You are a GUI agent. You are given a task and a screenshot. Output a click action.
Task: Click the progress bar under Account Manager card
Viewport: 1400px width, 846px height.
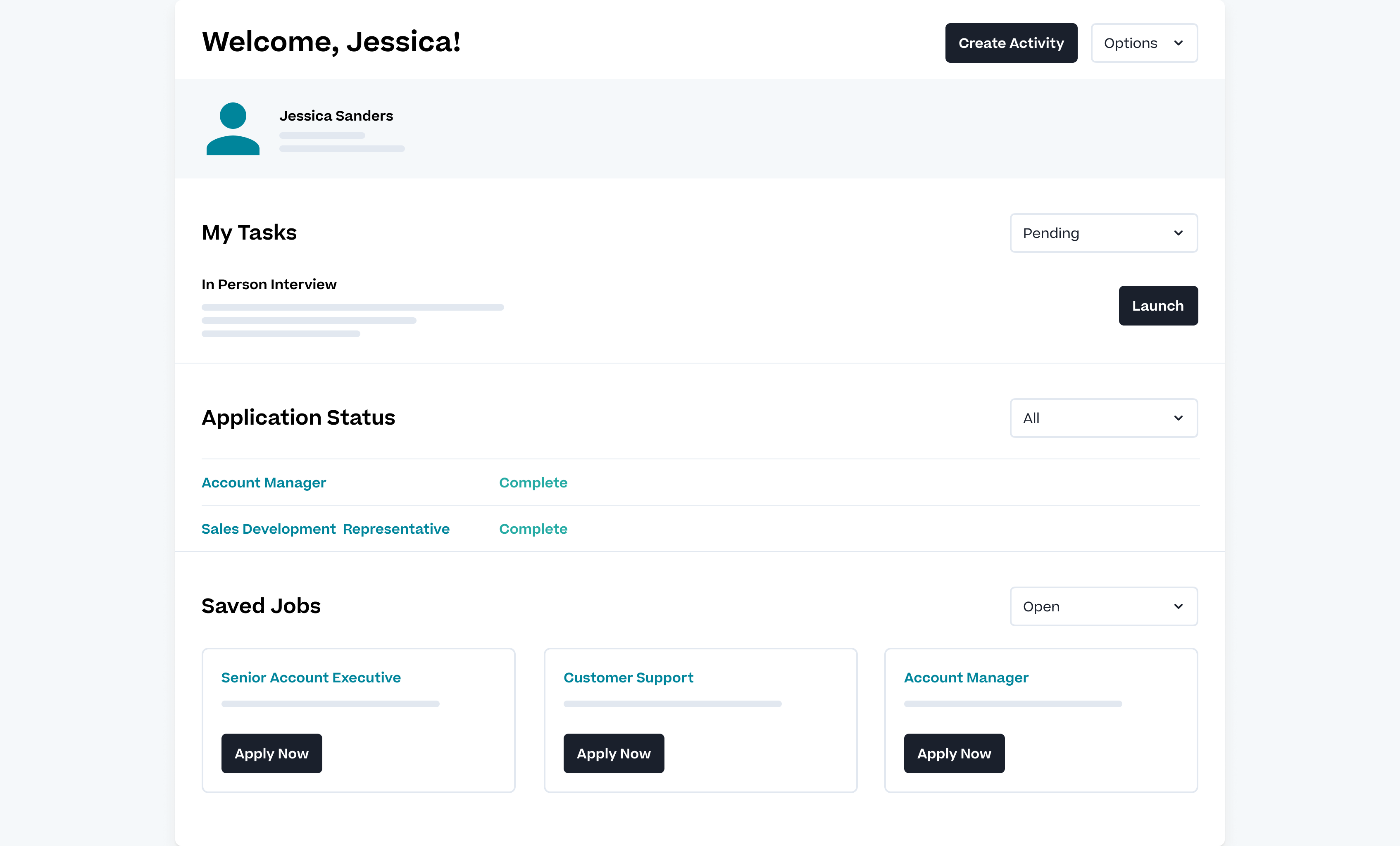point(1012,703)
